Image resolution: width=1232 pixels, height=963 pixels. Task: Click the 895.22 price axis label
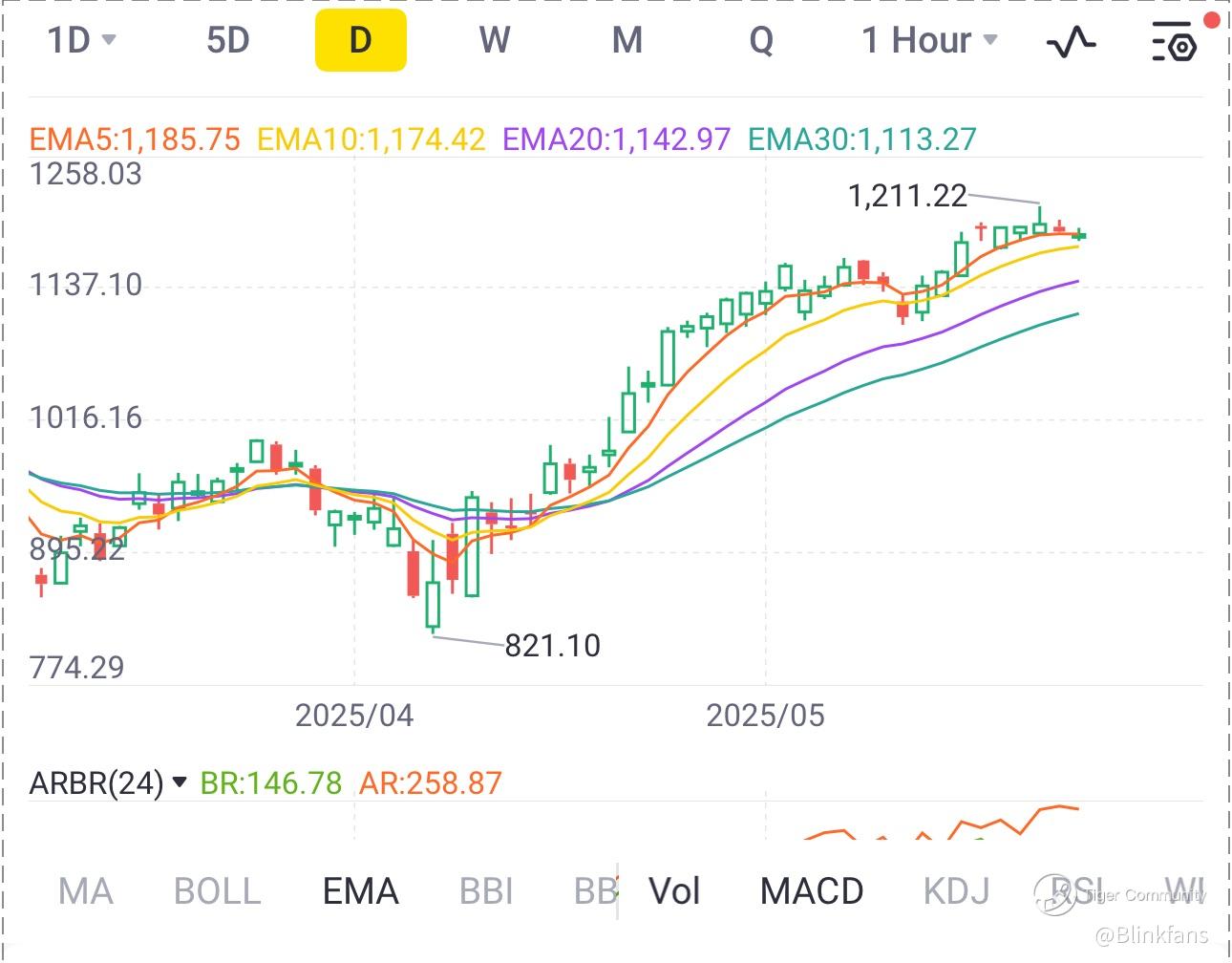pos(77,549)
